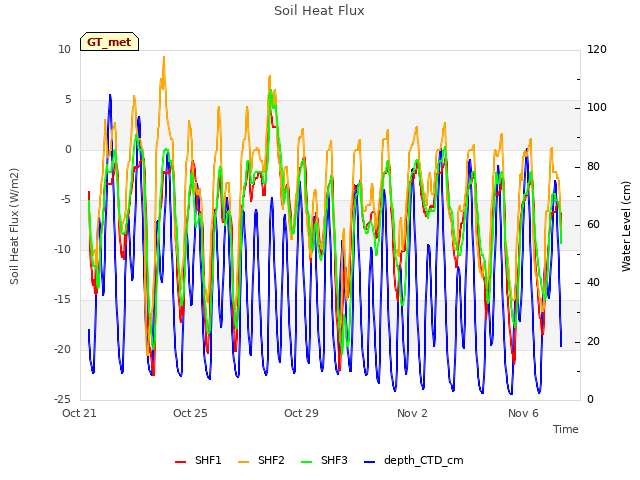Click the -25 left axis tick label
Viewport: 640px width, 480px height.
62,399
